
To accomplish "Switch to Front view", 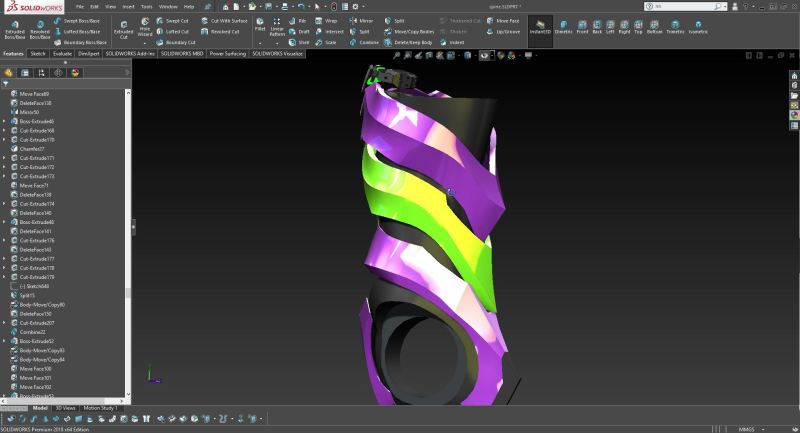I will pyautogui.click(x=582, y=28).
